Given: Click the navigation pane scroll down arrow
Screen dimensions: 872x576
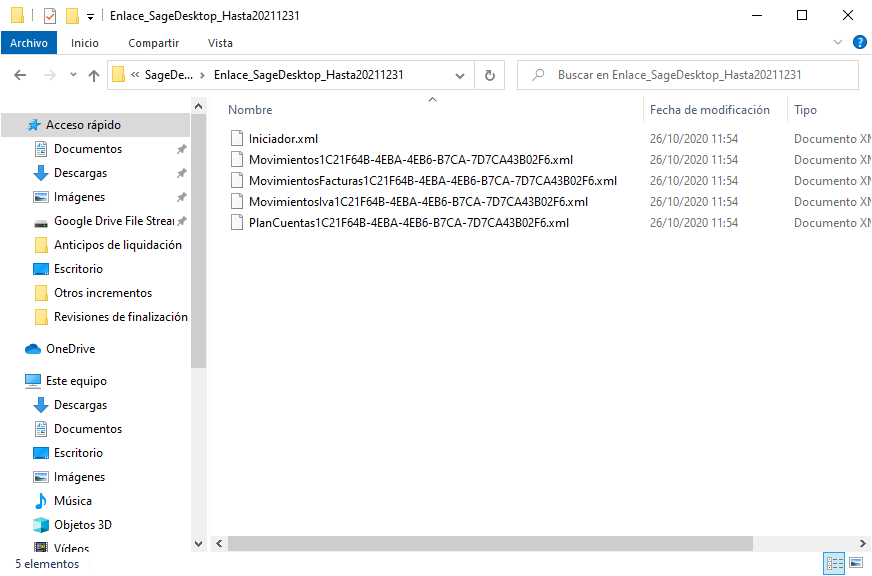Looking at the screenshot, I should pos(199,544).
